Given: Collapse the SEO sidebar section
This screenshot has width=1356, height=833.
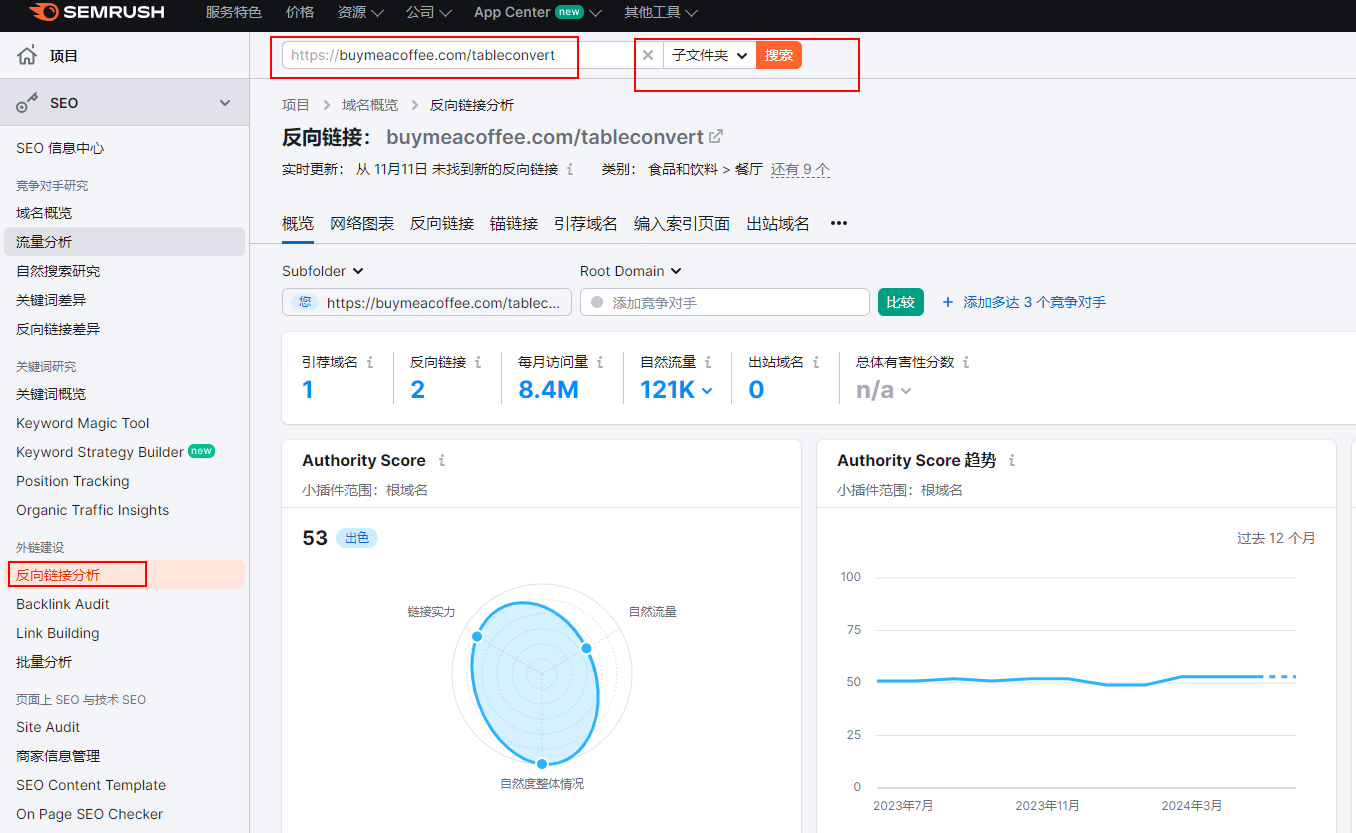Looking at the screenshot, I should click(225, 103).
